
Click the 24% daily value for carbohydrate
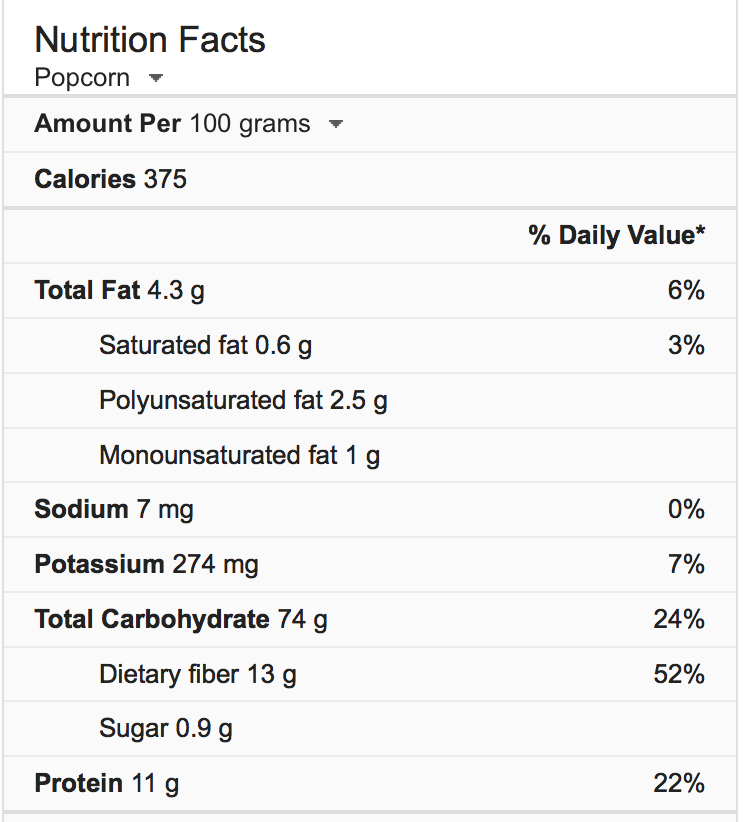pyautogui.click(x=679, y=620)
